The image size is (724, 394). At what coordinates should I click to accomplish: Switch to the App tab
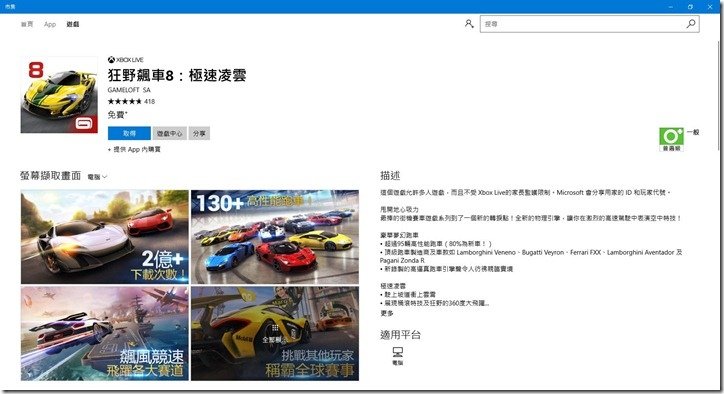(x=50, y=24)
